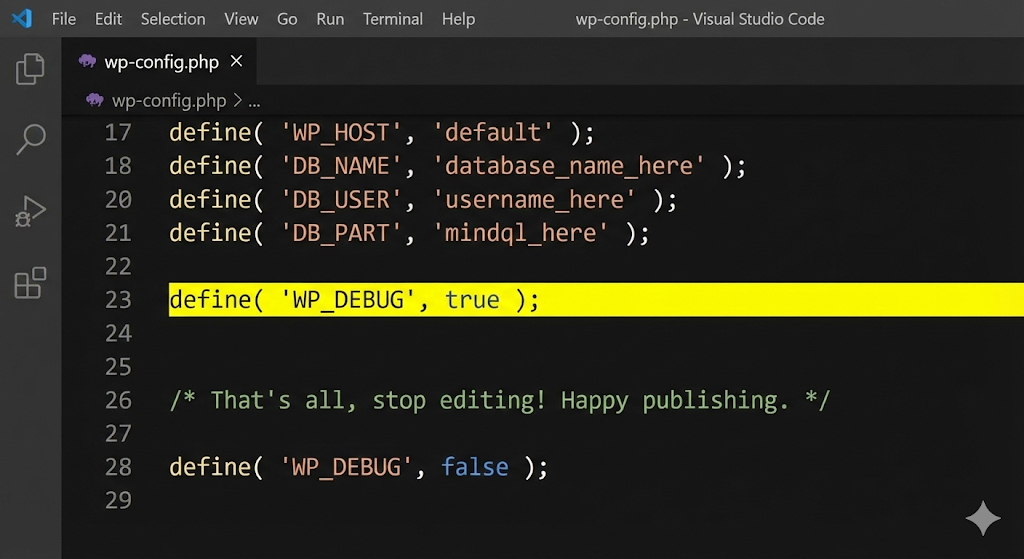1024x559 pixels.
Task: Open the Search view in activity bar
Action: click(30, 139)
